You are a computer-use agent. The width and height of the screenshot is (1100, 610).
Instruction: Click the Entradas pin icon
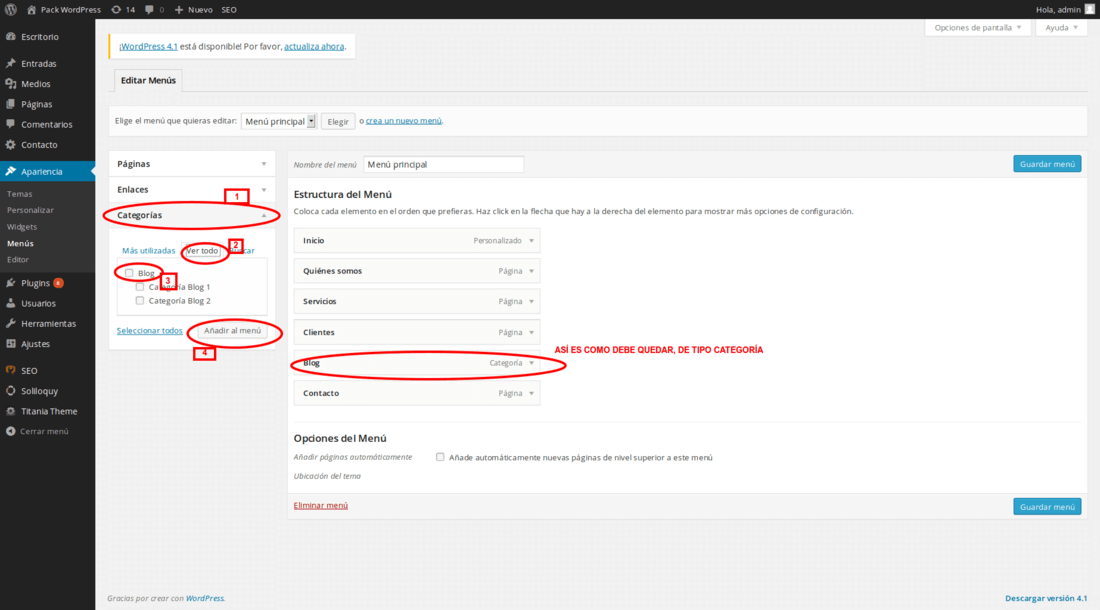[x=11, y=63]
